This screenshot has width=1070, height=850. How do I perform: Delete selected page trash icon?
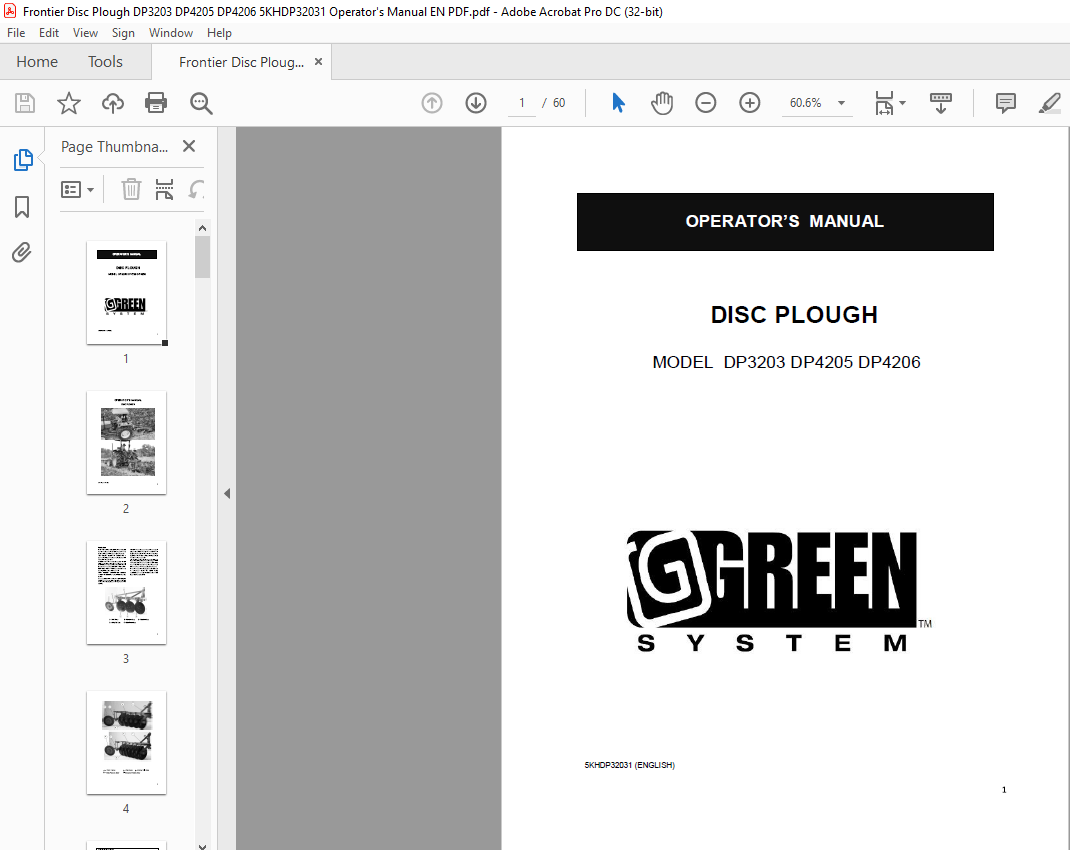131,189
